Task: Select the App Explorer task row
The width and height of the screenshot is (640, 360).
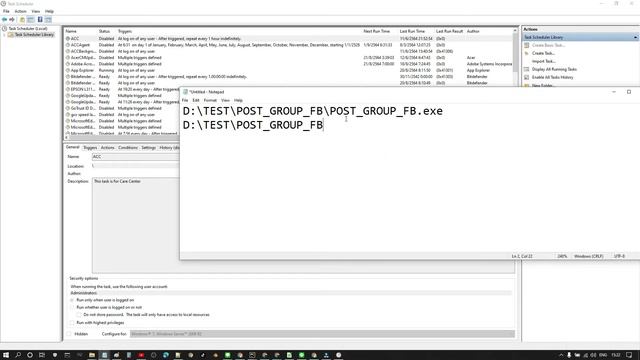Action: 288,70
